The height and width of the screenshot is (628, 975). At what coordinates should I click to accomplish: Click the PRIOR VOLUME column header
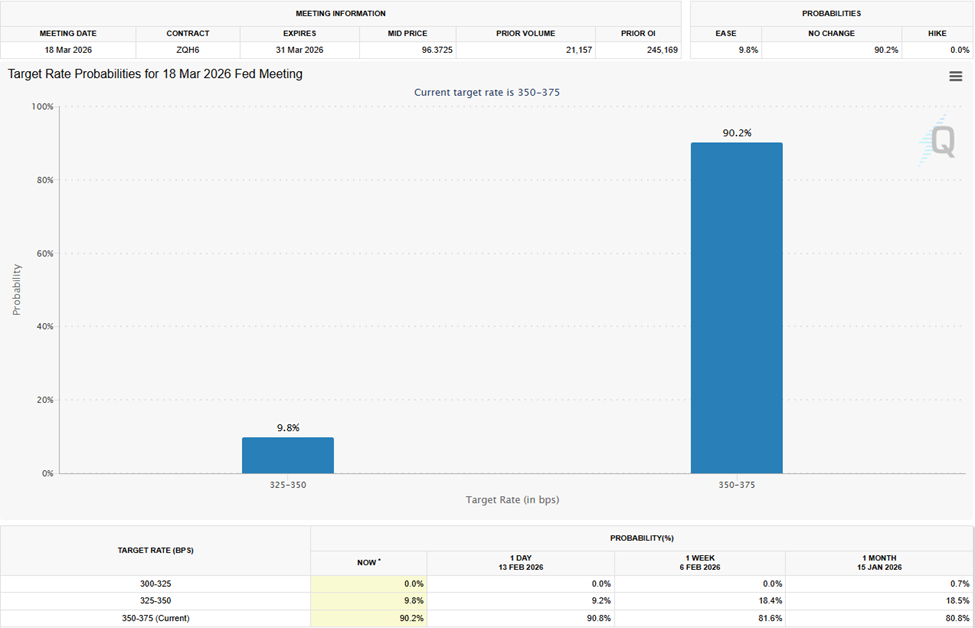[526, 33]
